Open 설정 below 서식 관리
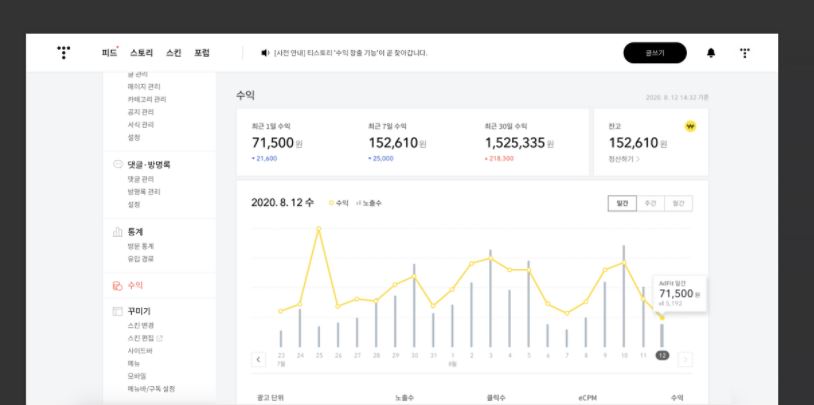Image resolution: width=814 pixels, height=405 pixels. click(x=134, y=138)
